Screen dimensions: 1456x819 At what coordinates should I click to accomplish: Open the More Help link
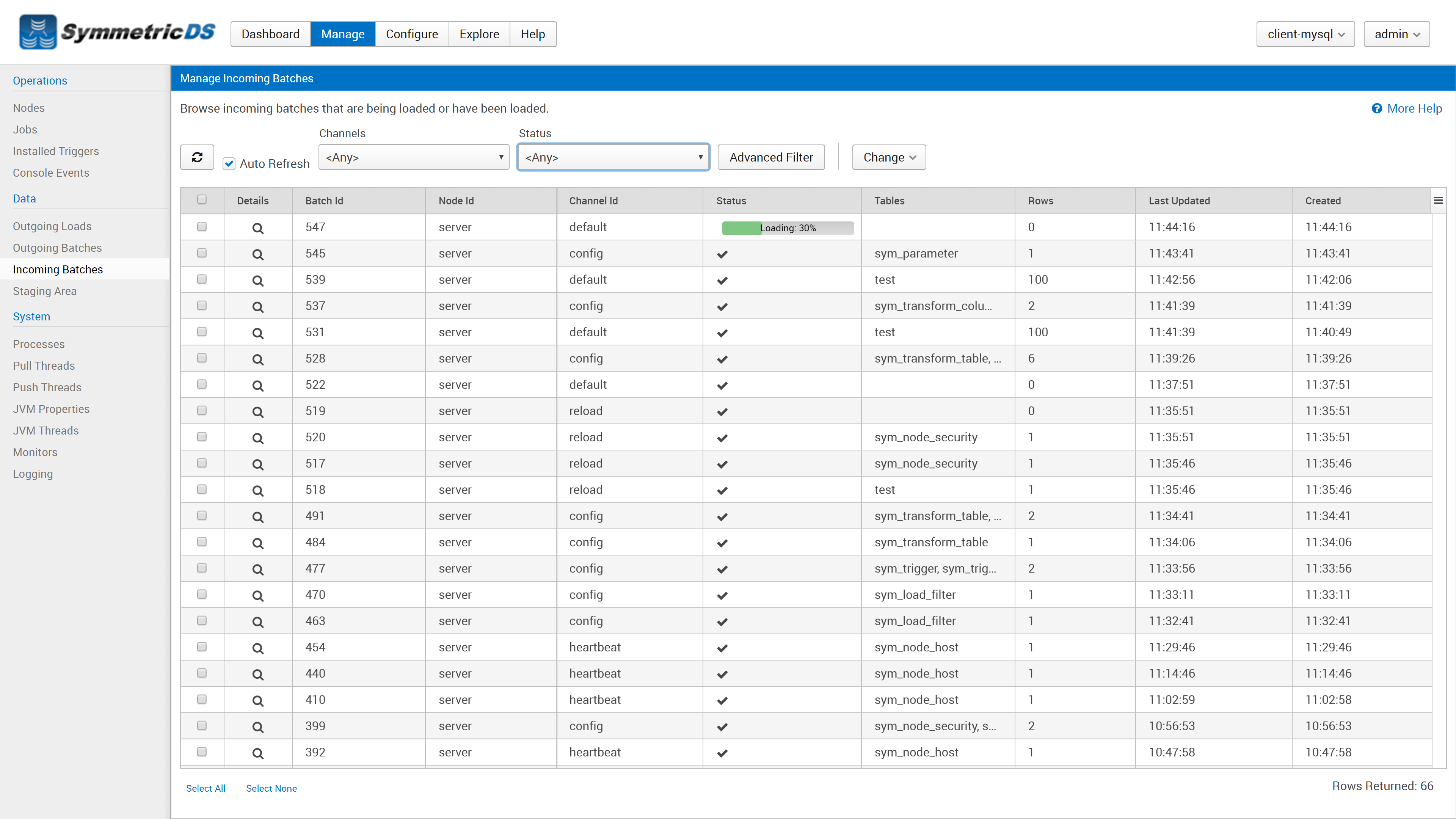(1414, 108)
